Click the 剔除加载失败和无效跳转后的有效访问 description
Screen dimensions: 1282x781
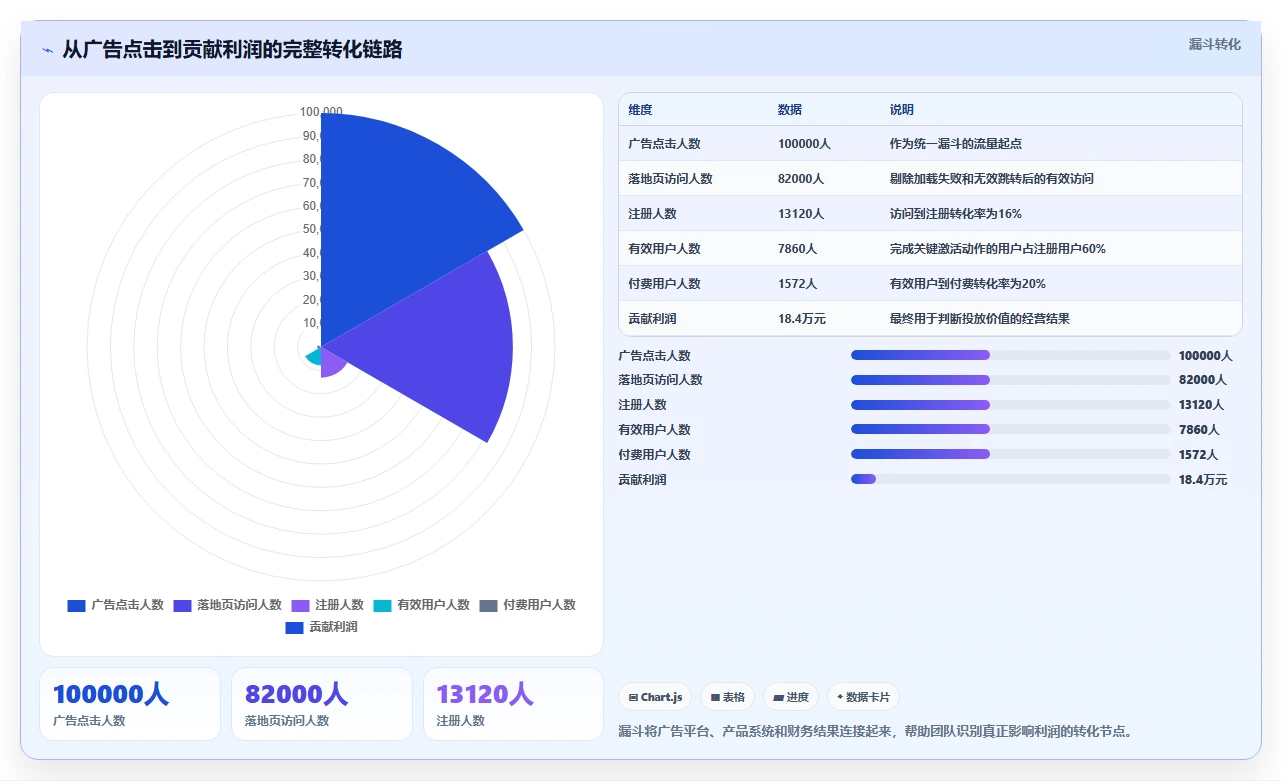pyautogui.click(x=992, y=179)
